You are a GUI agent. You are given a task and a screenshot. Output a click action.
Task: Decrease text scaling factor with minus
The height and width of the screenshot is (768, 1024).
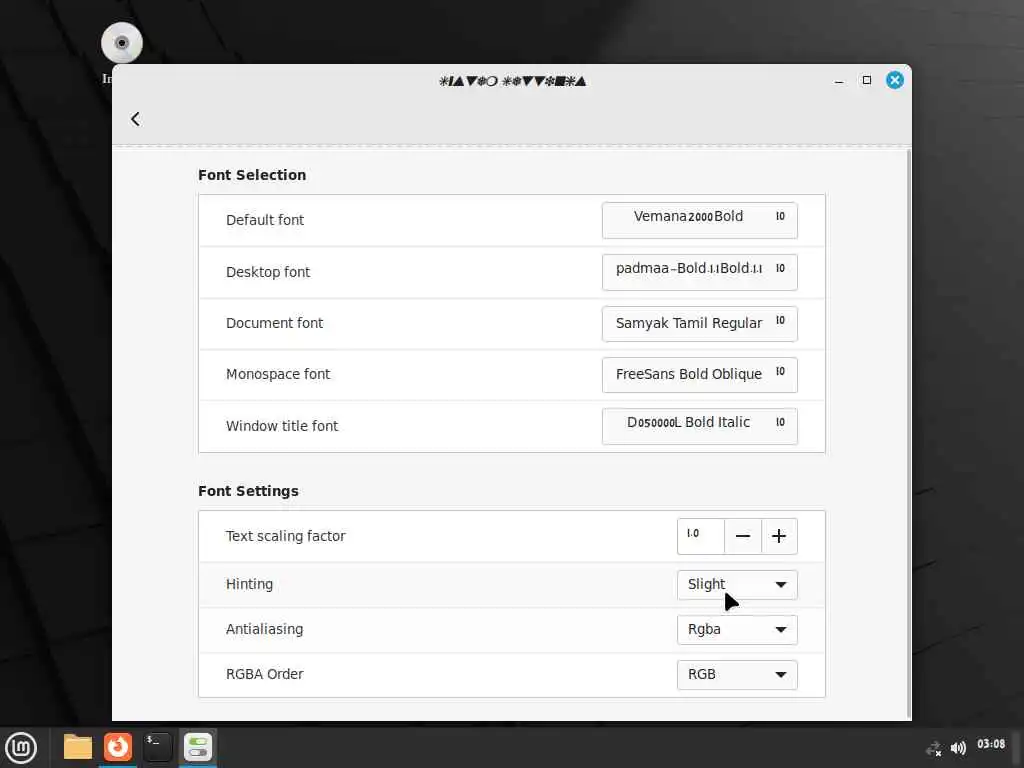tap(743, 536)
